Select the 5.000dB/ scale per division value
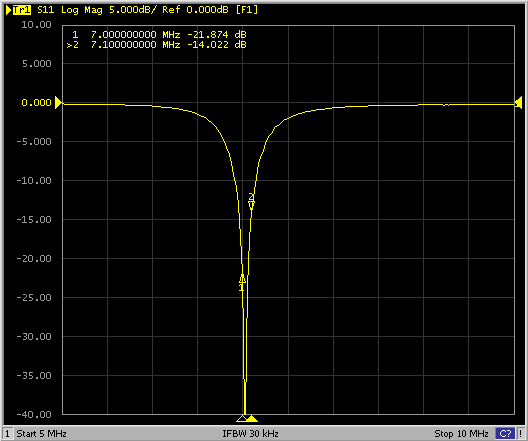Viewport: 528px width, 441px height. tap(133, 10)
